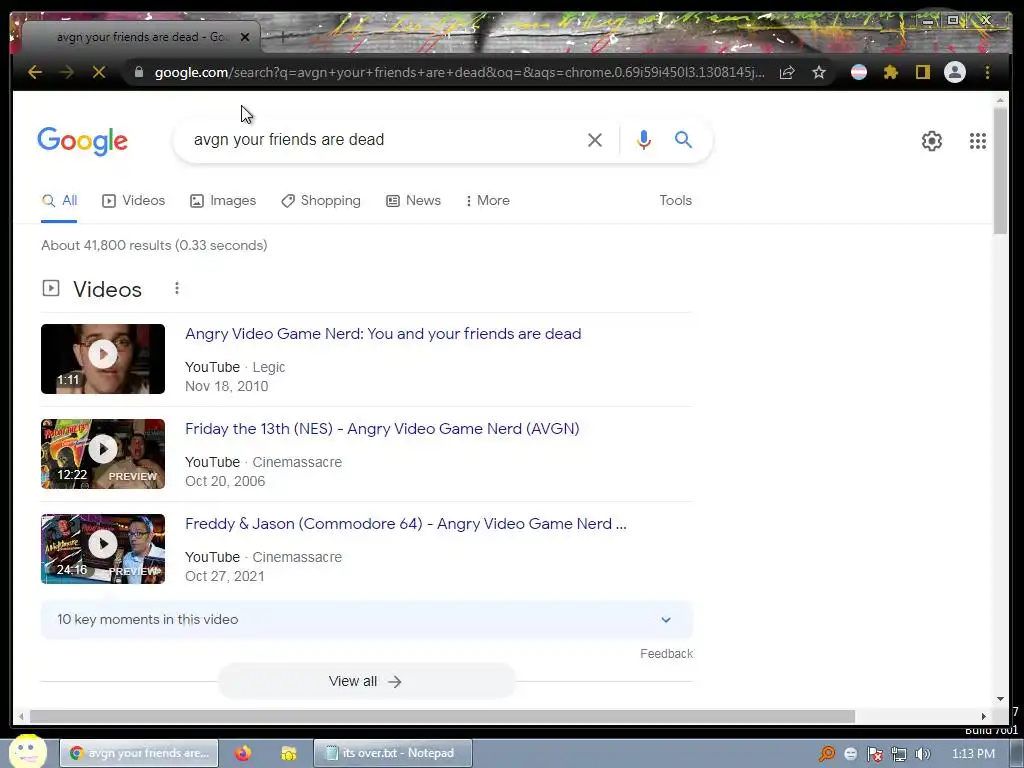Play the Friday the 13th video thumbnail
Image resolution: width=1024 pixels, height=768 pixels.
[x=103, y=454]
